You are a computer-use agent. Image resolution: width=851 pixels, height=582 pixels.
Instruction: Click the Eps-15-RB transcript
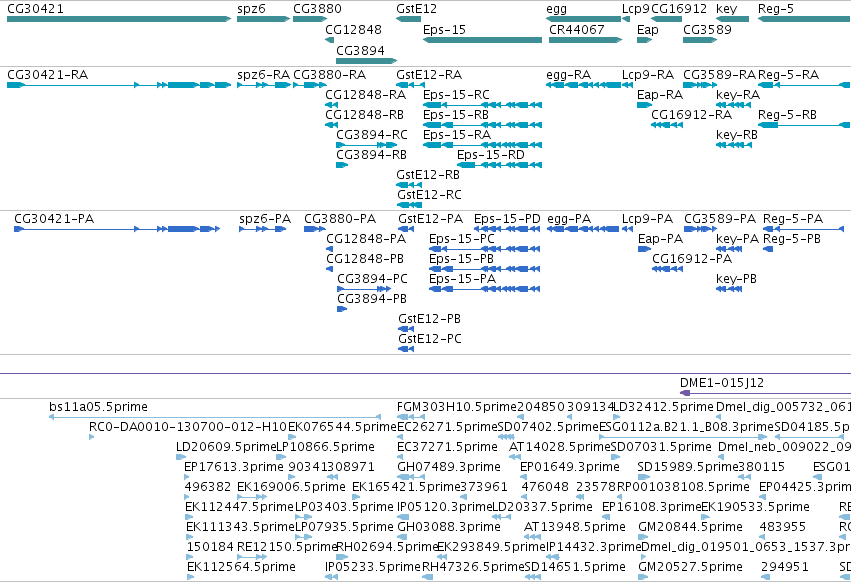(x=482, y=125)
